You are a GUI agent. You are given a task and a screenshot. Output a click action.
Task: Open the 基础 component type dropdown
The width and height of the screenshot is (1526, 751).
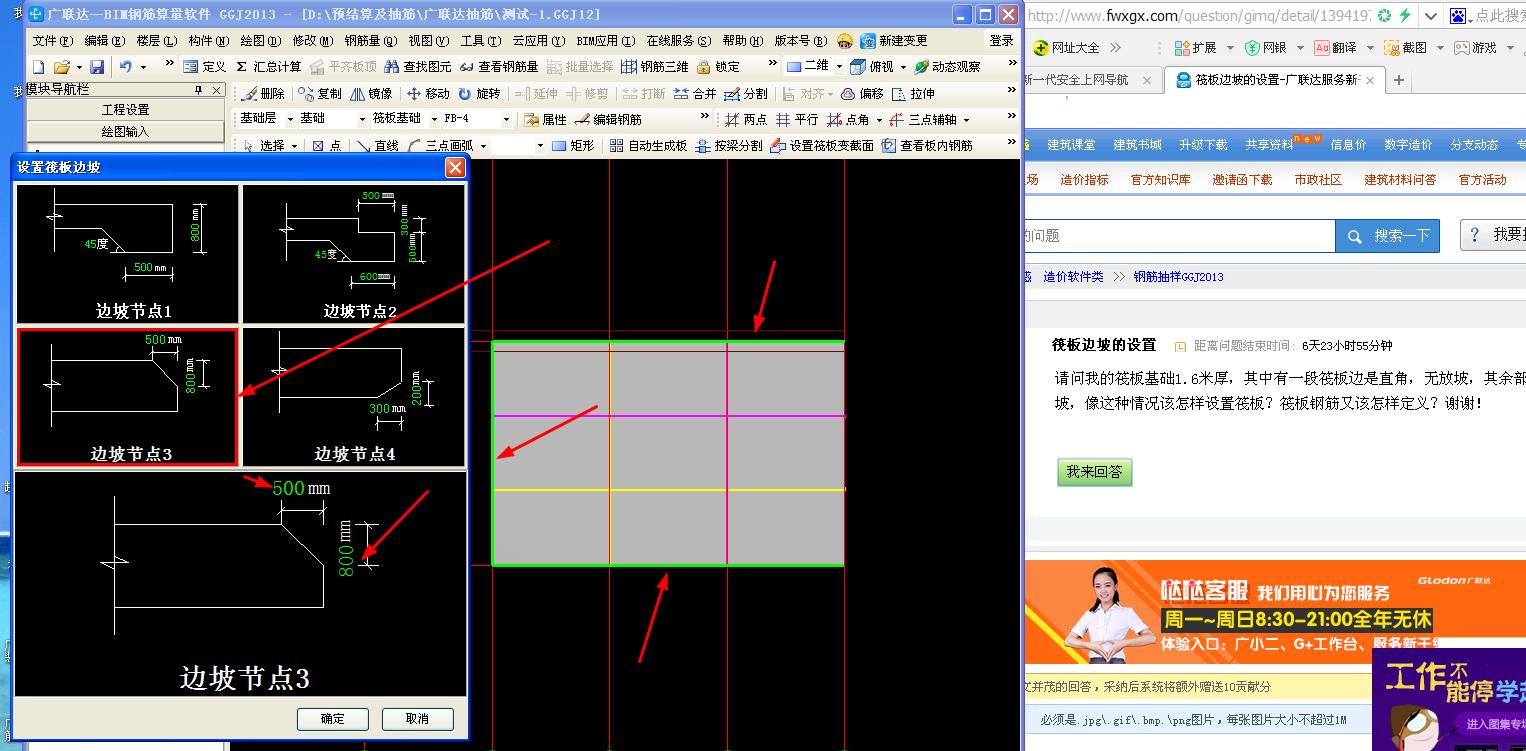(361, 119)
